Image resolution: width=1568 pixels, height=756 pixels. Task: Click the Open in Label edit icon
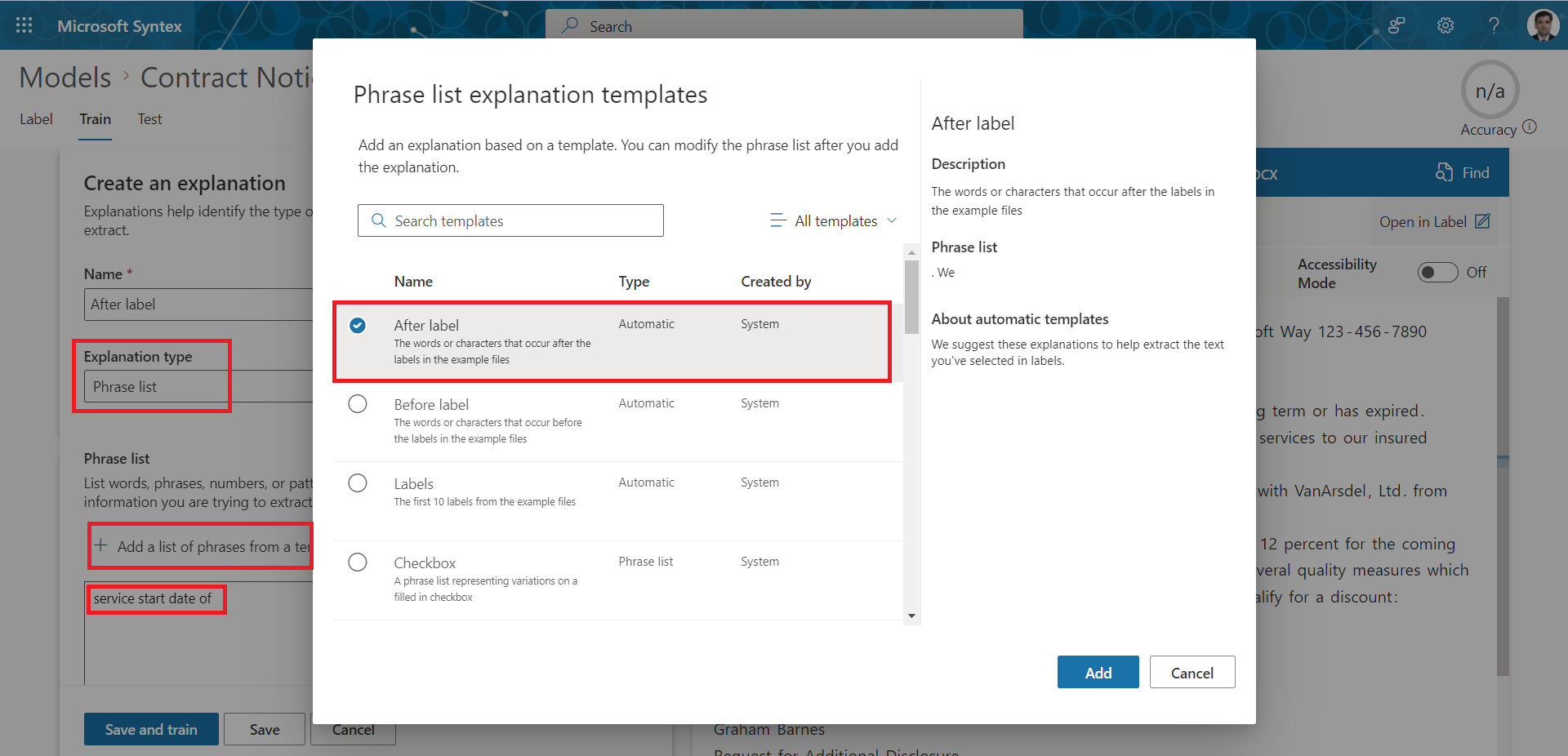tap(1482, 221)
